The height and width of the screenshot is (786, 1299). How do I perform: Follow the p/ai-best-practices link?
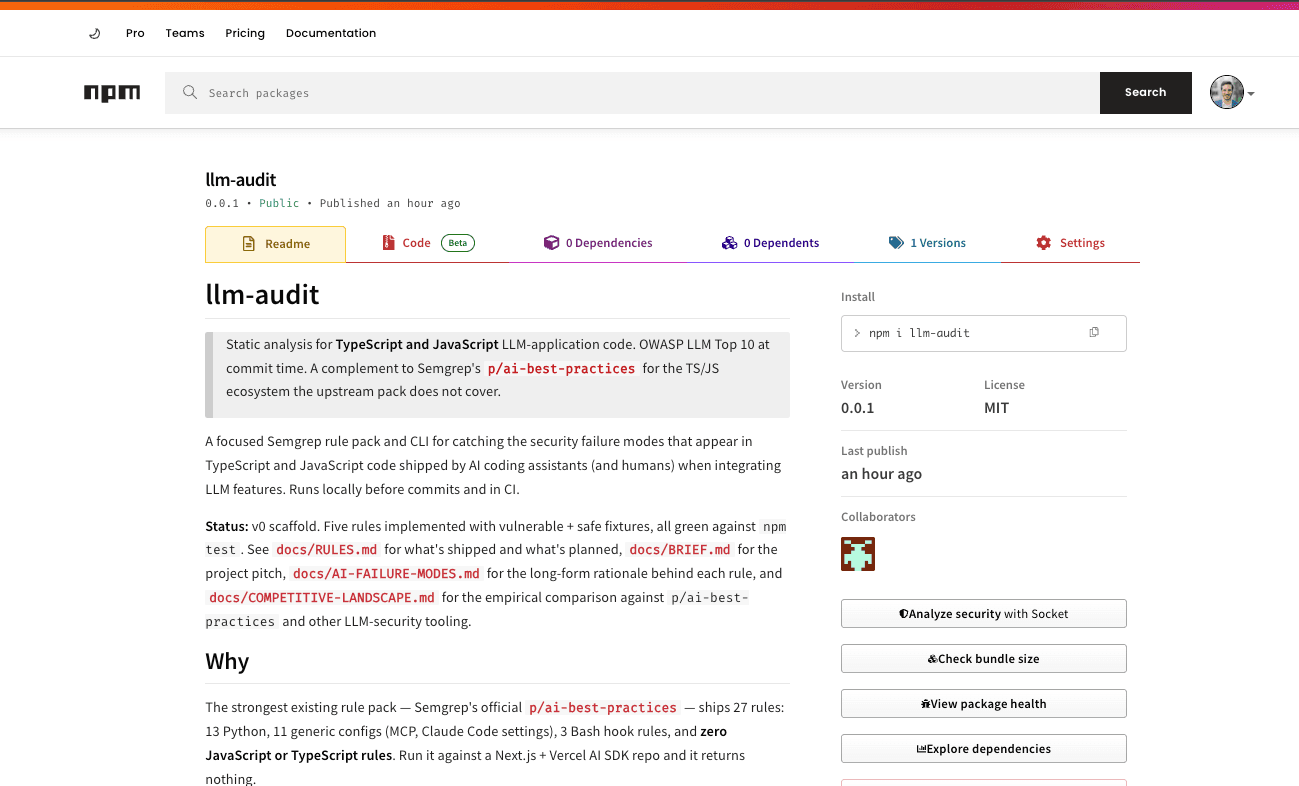coord(561,368)
